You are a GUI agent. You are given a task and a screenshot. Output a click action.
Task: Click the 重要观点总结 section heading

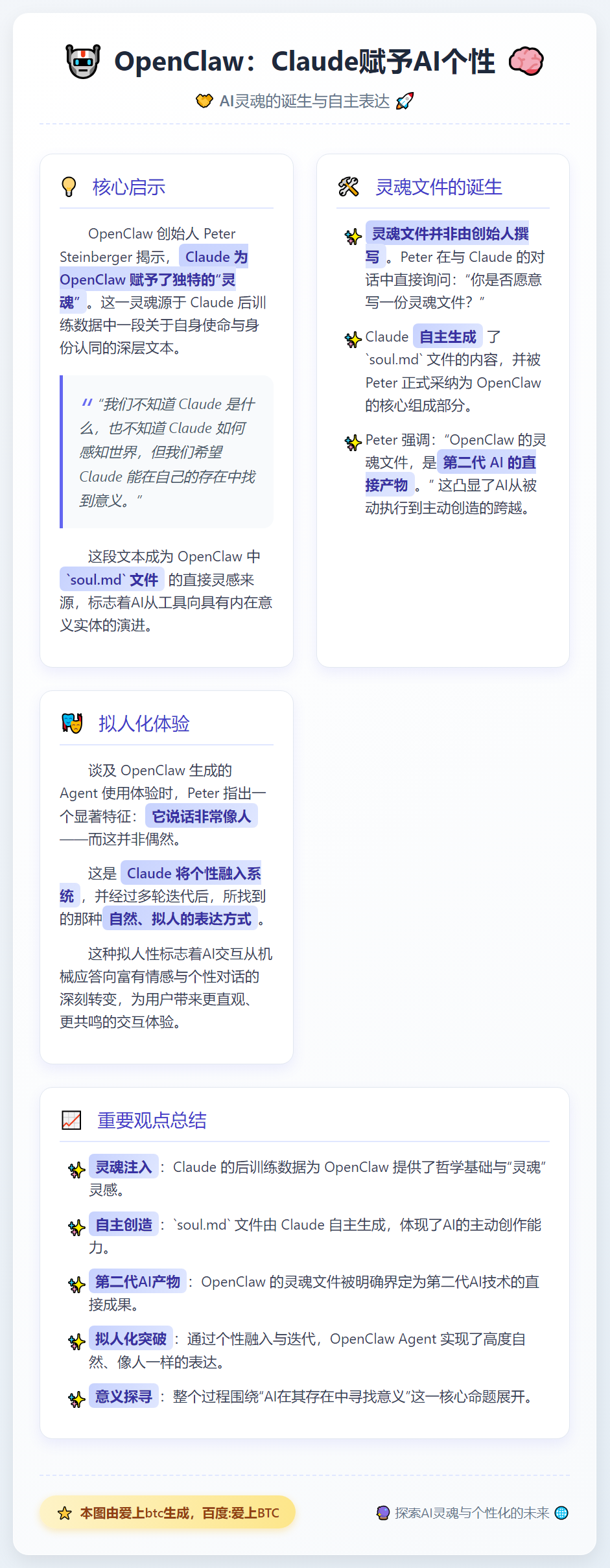click(x=152, y=1121)
